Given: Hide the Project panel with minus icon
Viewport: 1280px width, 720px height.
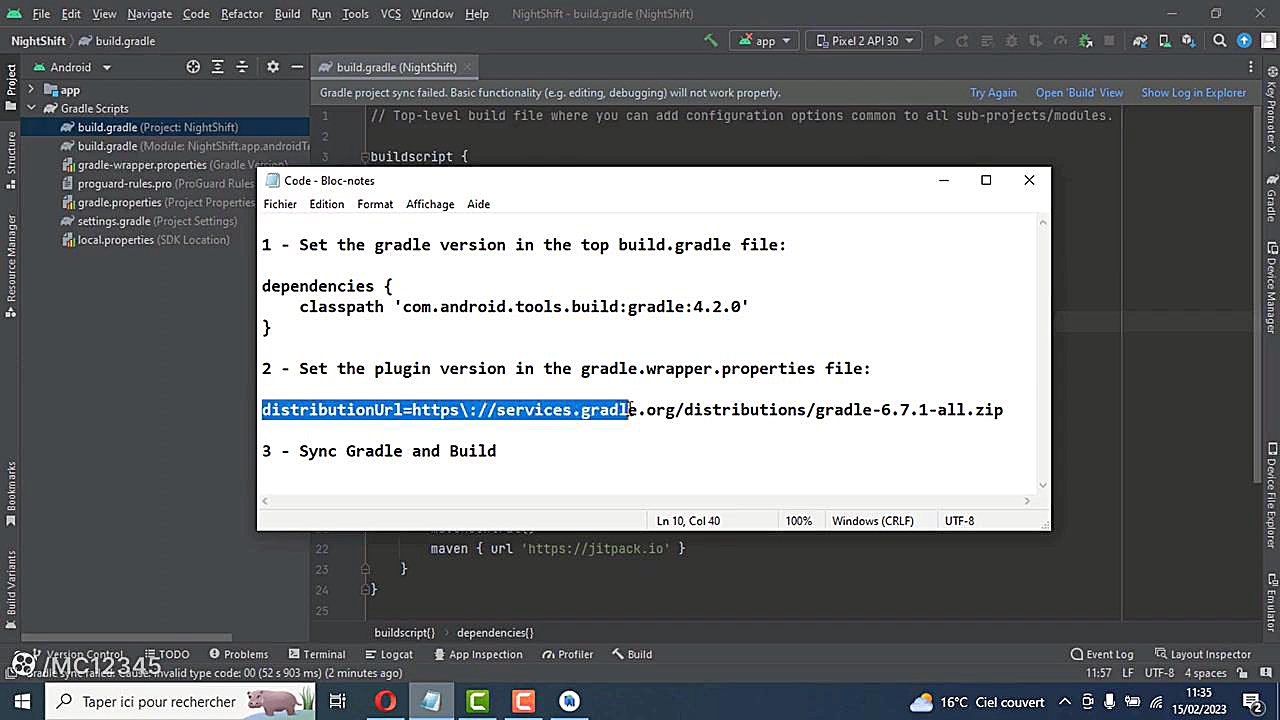Looking at the screenshot, I should [297, 67].
